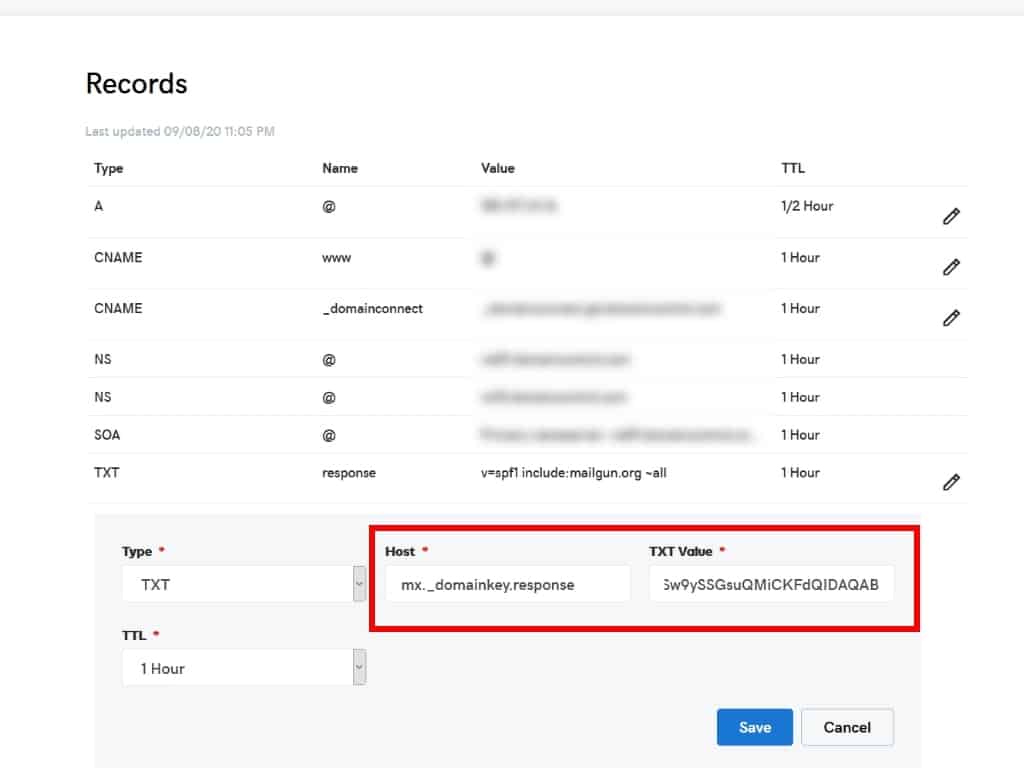Click the _domainconnect name cell
The width and height of the screenshot is (1024, 768).
(x=372, y=309)
